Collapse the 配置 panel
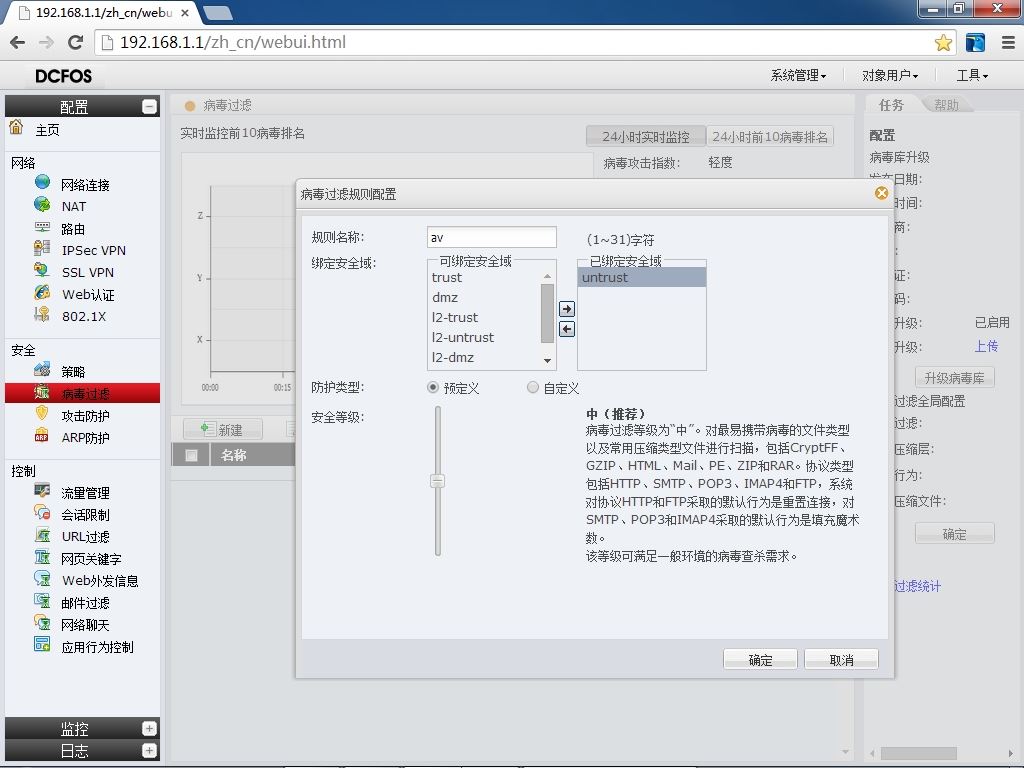The image size is (1024, 768). tap(149, 106)
